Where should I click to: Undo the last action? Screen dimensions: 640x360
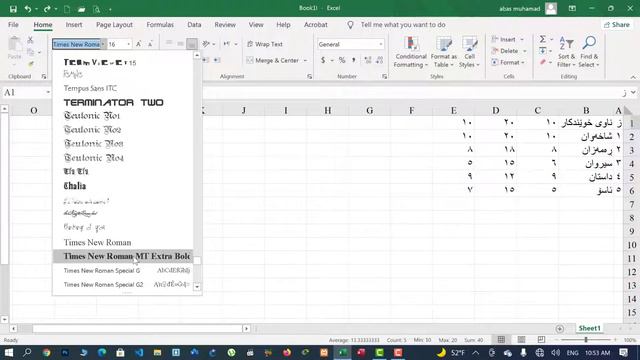pos(28,9)
